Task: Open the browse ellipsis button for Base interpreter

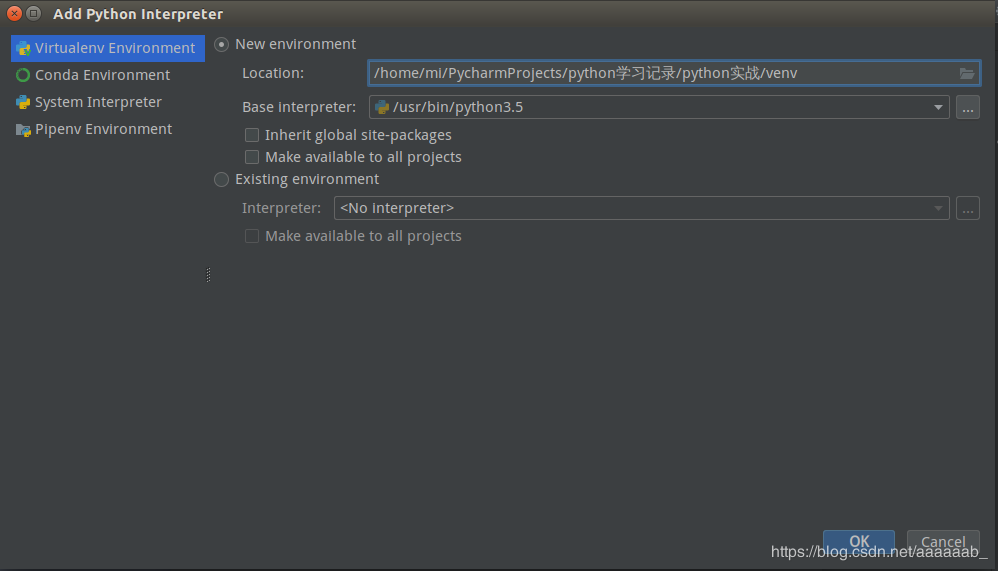Action: point(967,108)
